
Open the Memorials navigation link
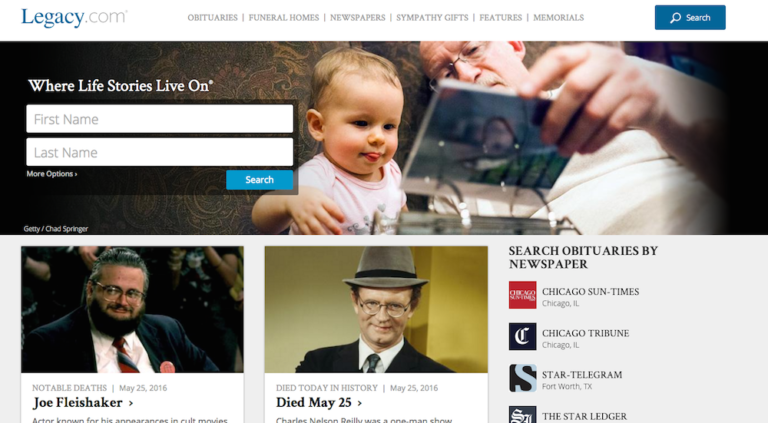558,18
